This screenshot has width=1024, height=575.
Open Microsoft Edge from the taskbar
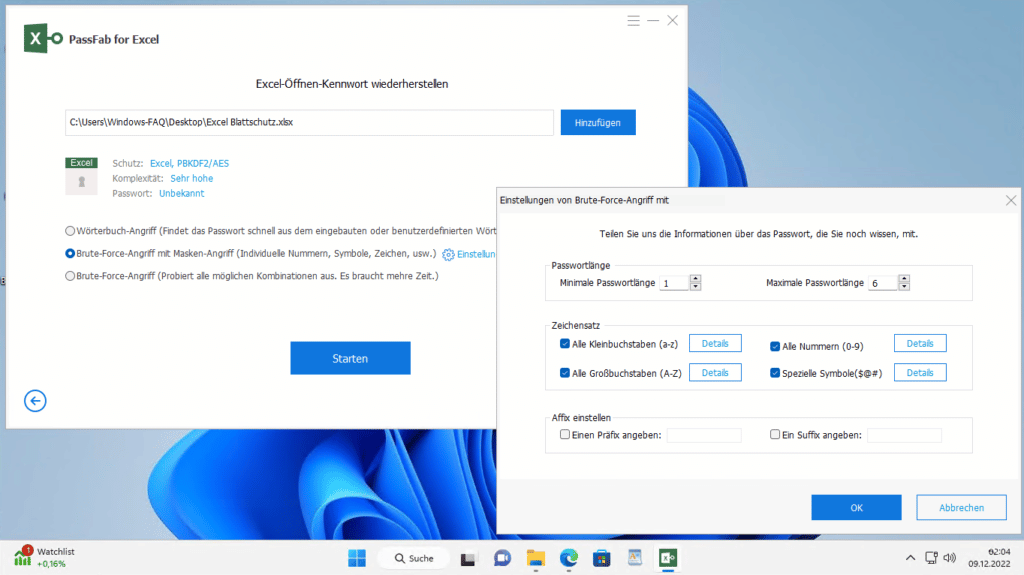tap(569, 558)
